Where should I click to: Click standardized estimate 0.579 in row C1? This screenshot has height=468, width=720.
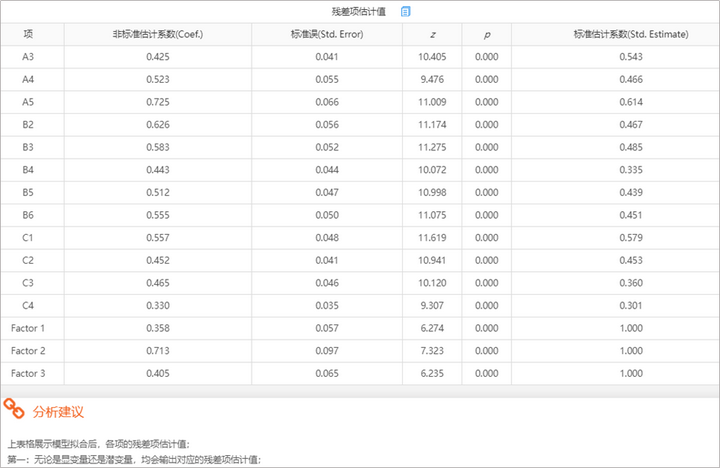631,237
